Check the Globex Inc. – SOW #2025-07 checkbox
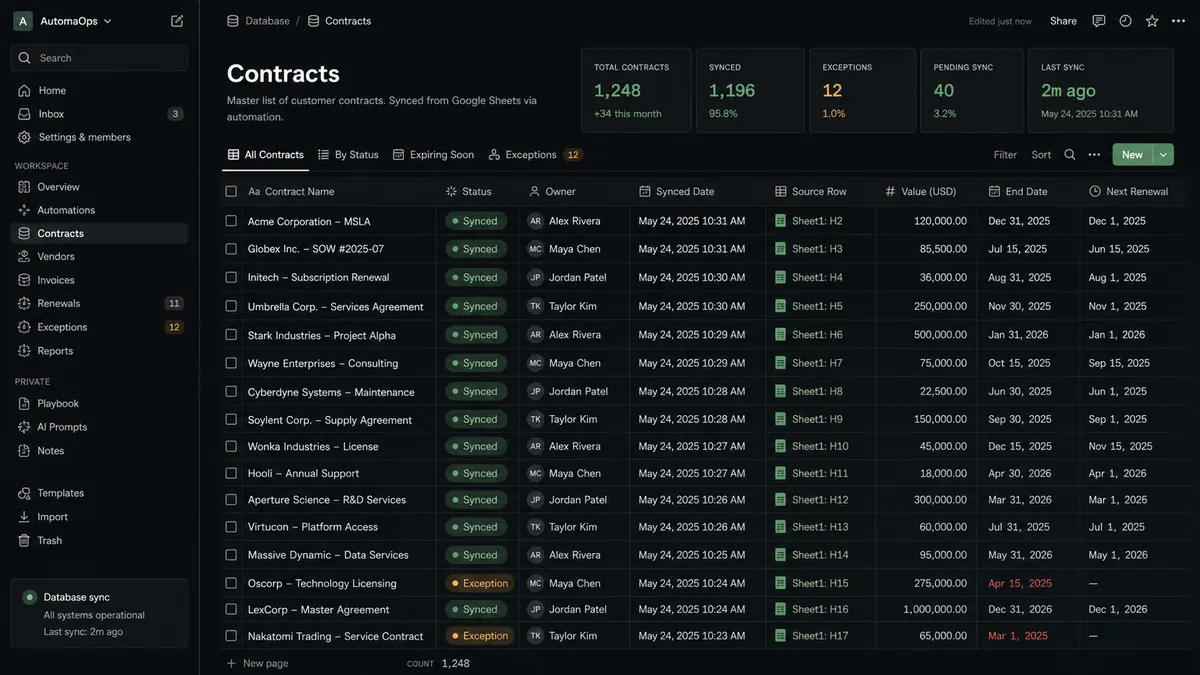The height and width of the screenshot is (675, 1200). tap(231, 249)
